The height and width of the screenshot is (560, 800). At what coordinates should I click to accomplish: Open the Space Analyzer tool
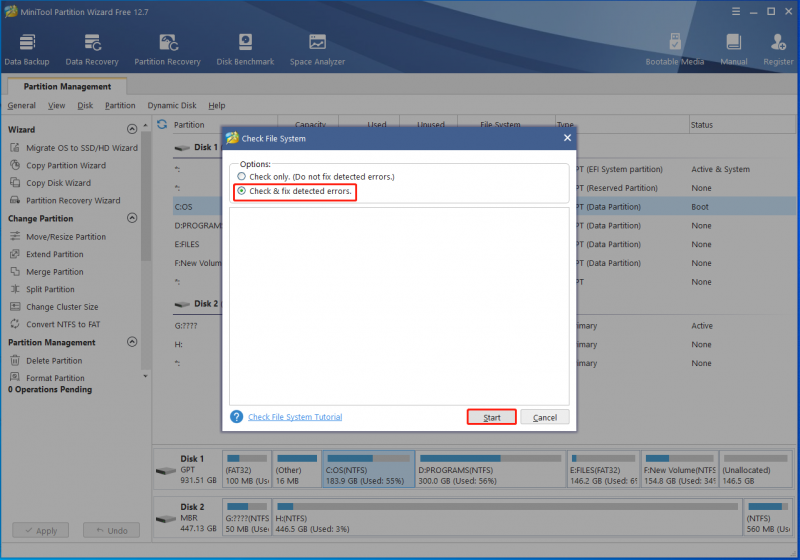point(317,49)
